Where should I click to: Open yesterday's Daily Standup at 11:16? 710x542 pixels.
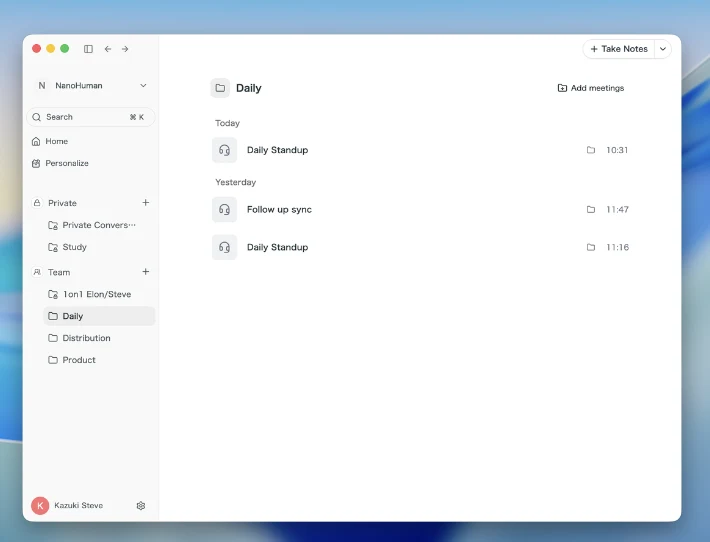click(421, 247)
